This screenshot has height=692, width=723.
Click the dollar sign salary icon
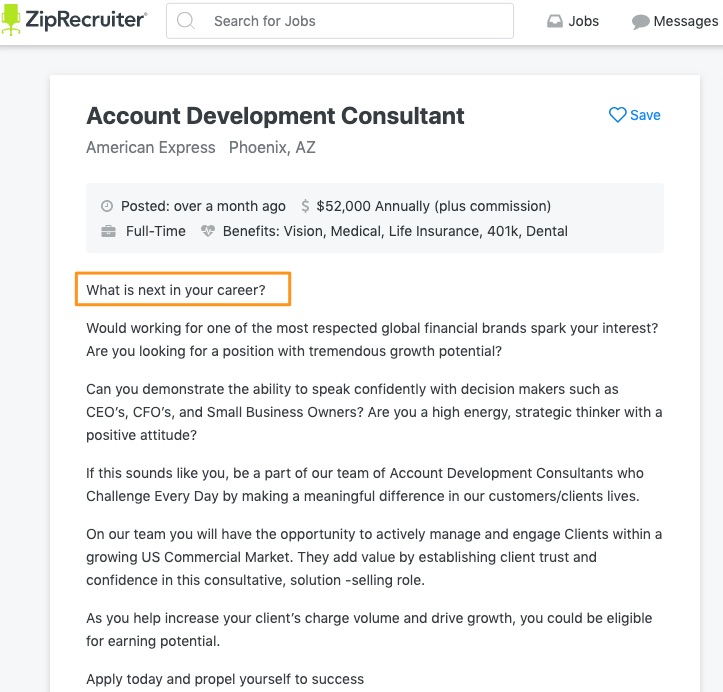point(305,206)
